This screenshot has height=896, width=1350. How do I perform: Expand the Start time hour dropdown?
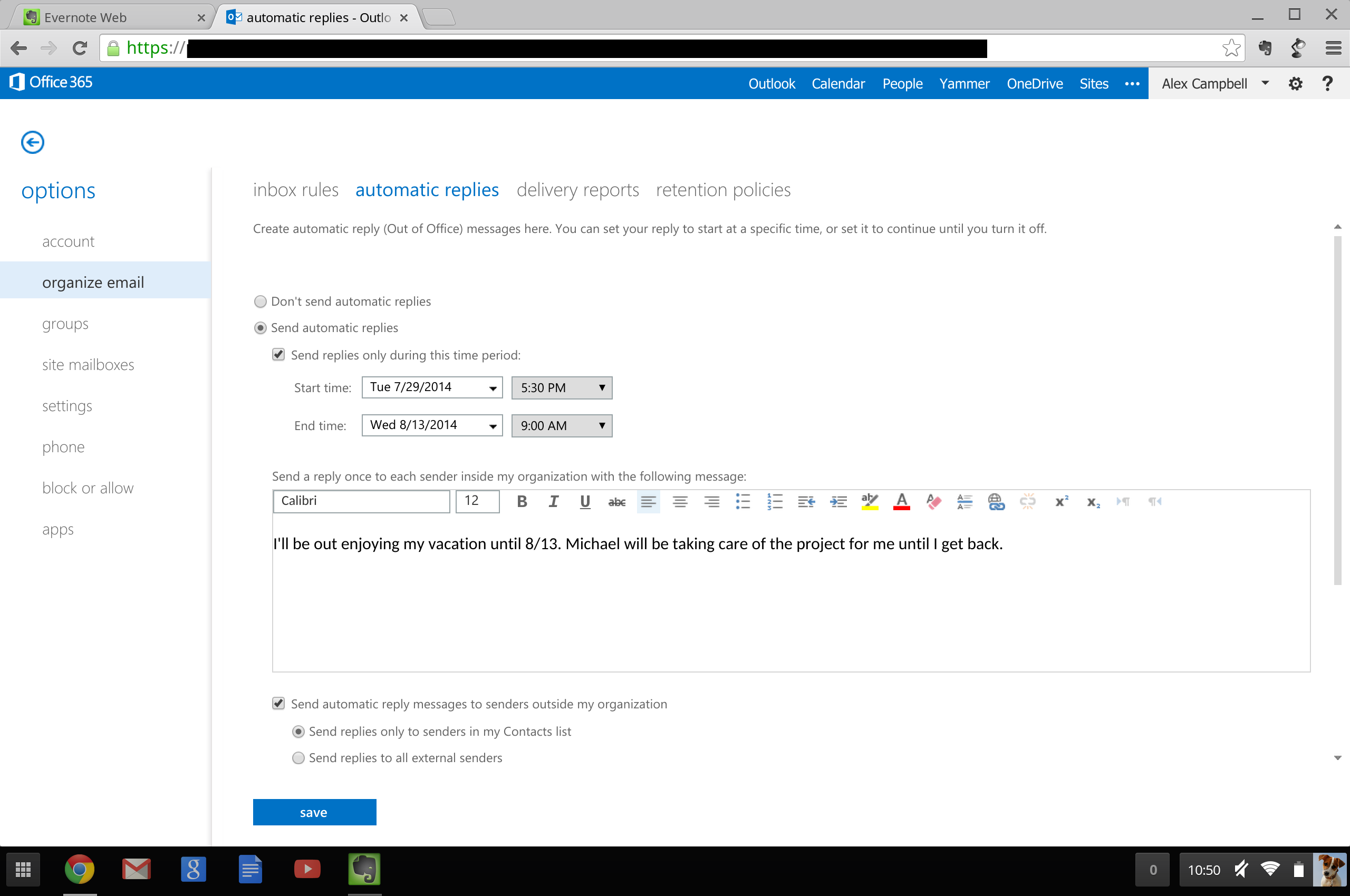[601, 387]
